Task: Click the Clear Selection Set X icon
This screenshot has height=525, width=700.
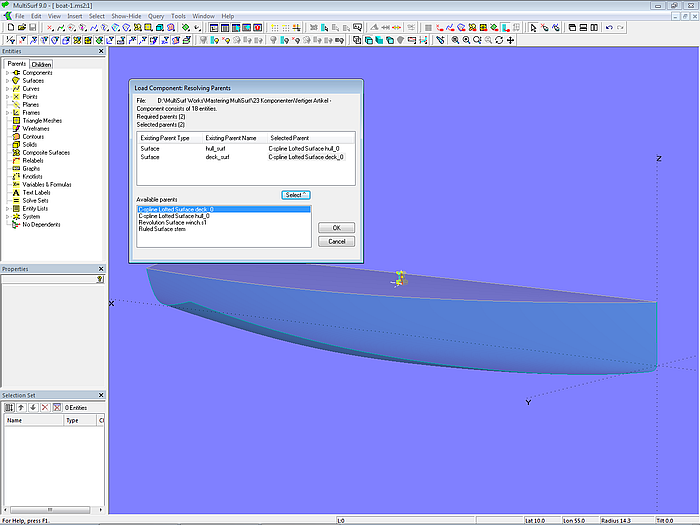Action: (43, 408)
